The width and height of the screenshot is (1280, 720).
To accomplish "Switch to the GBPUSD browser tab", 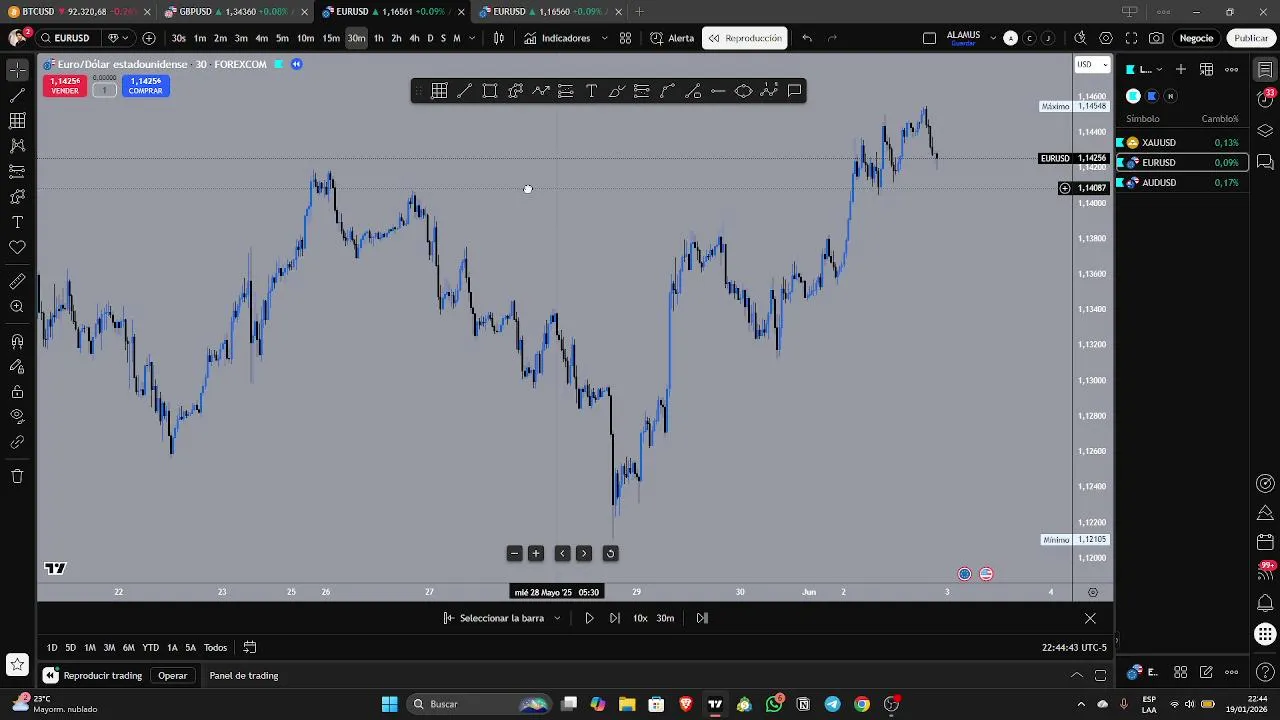I will [235, 12].
